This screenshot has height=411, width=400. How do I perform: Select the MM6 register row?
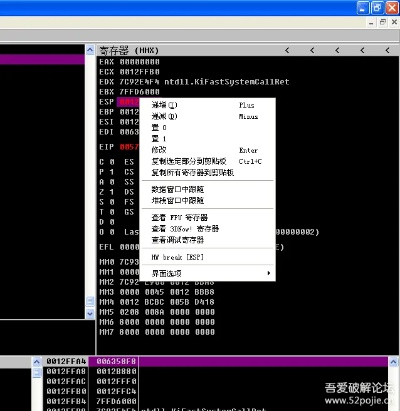pyautogui.click(x=157, y=322)
